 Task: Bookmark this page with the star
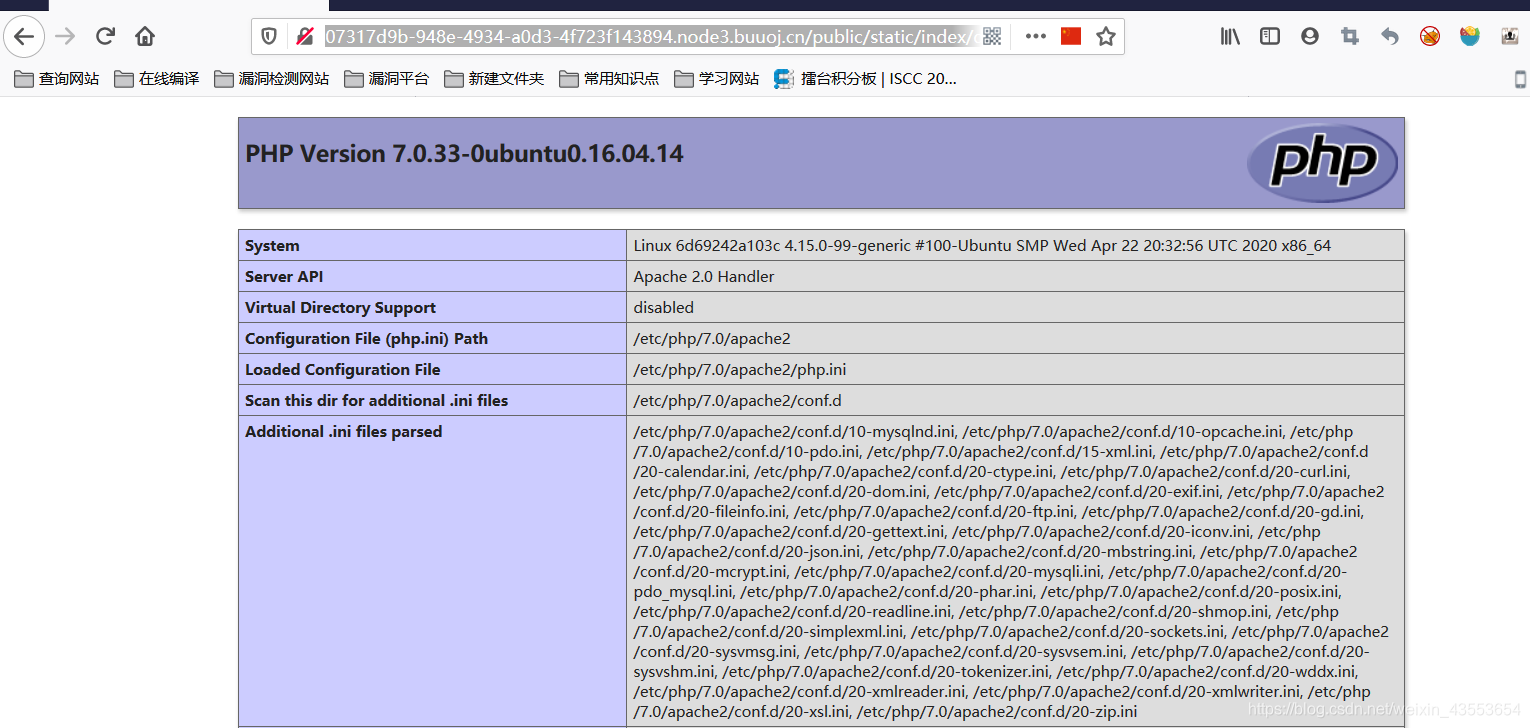[1105, 37]
